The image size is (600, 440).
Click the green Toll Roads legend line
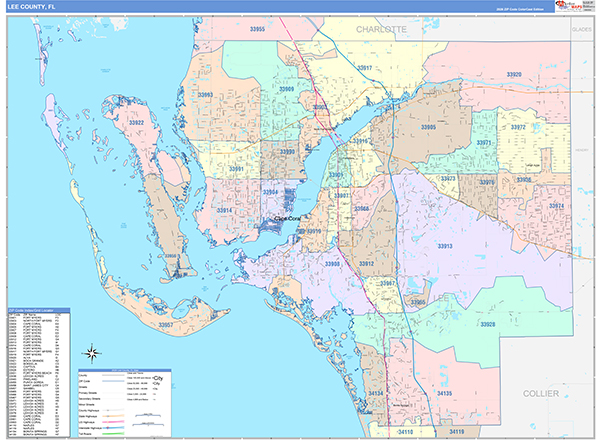point(113,434)
